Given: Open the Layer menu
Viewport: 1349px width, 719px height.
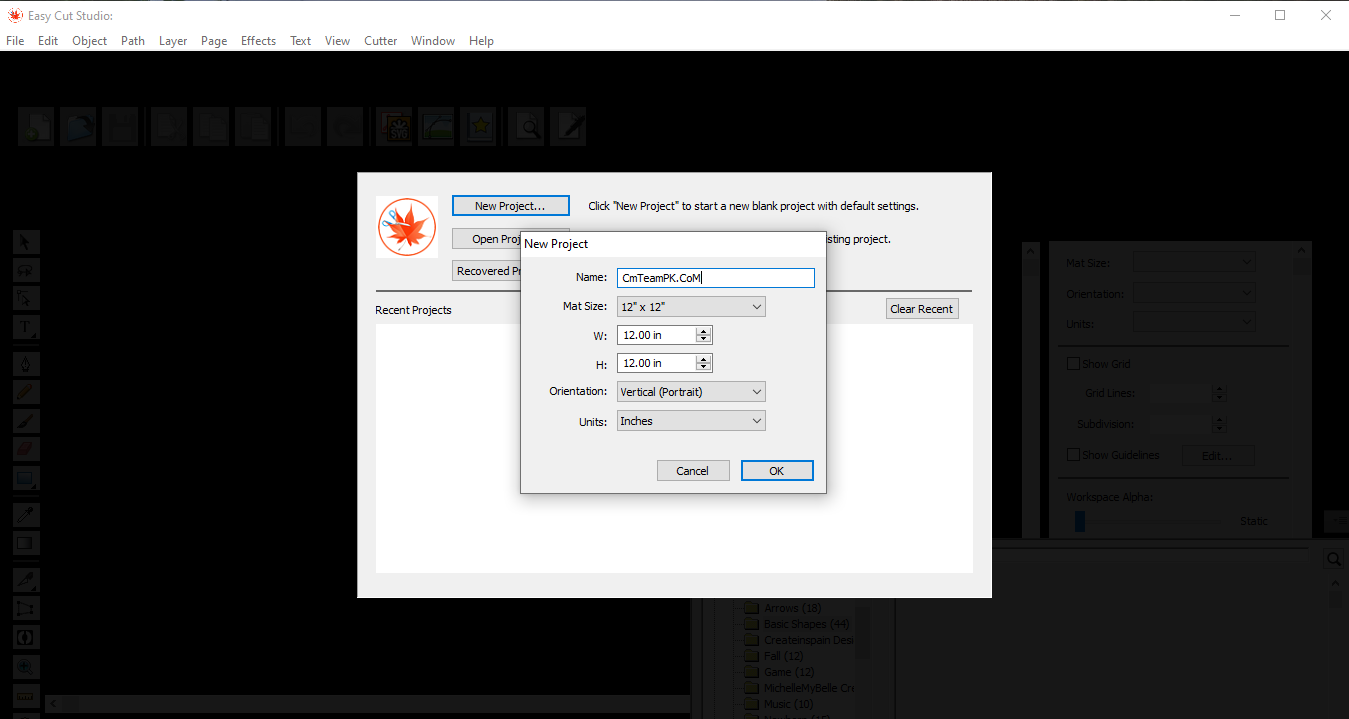Looking at the screenshot, I should pos(173,41).
